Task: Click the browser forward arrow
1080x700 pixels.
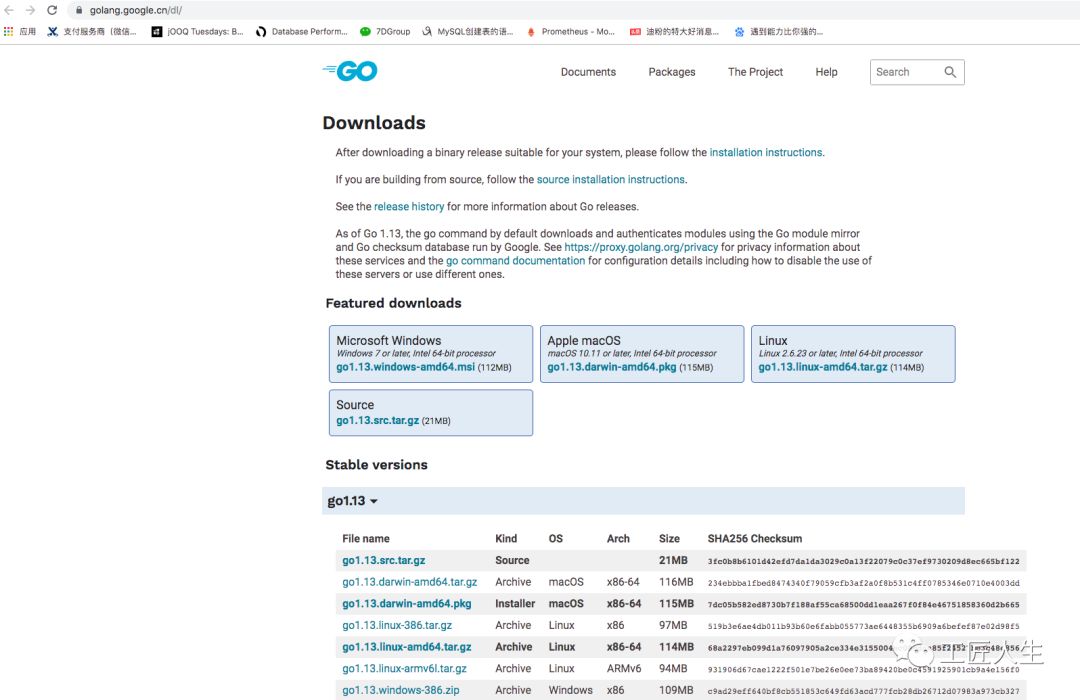Action: tap(30, 10)
